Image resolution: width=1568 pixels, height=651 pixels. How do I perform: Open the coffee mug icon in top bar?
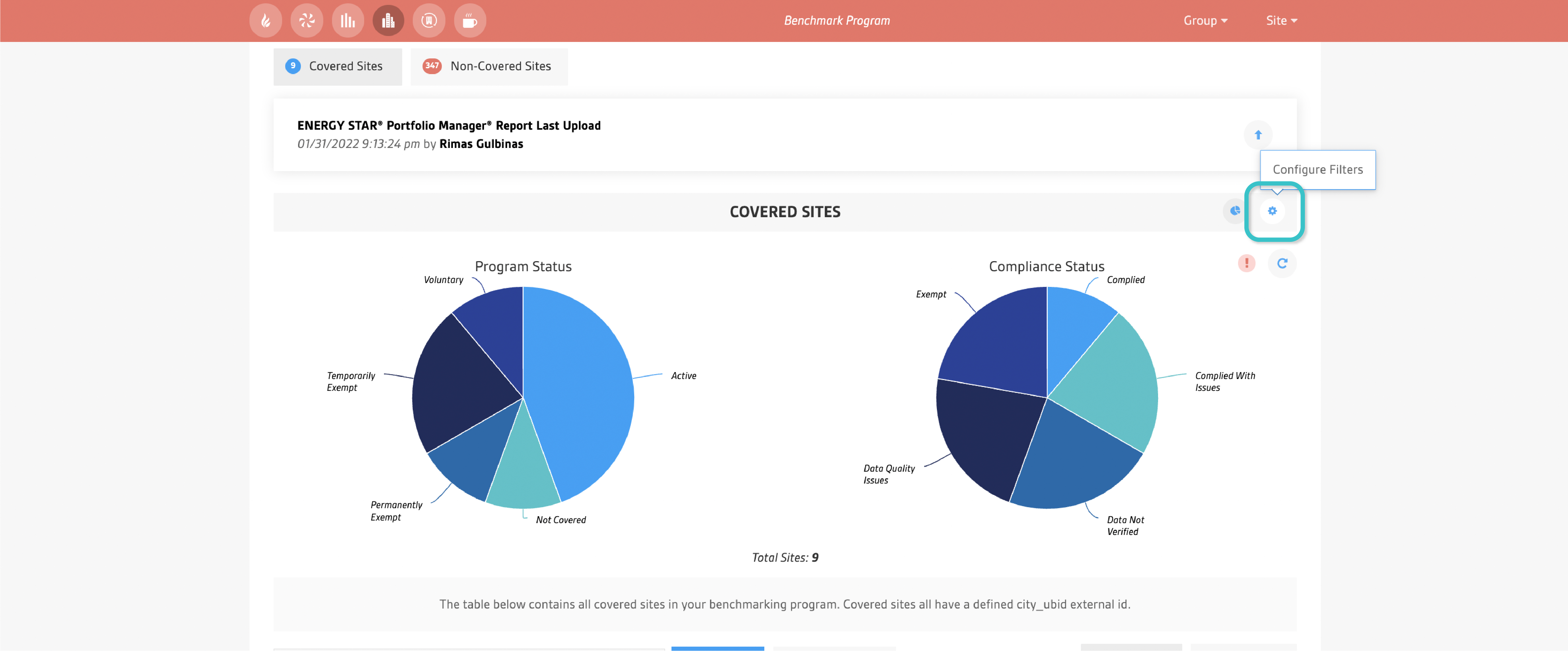[x=470, y=21]
